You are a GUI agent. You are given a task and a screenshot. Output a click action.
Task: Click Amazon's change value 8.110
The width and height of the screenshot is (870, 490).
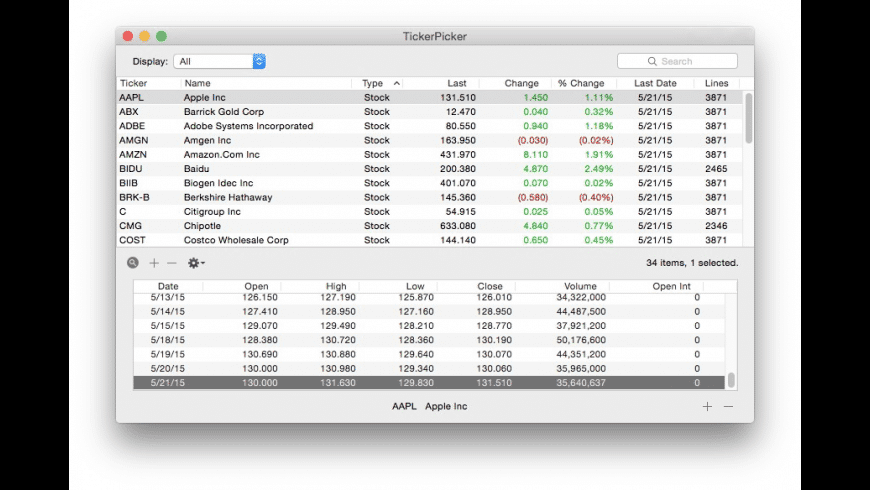point(535,155)
